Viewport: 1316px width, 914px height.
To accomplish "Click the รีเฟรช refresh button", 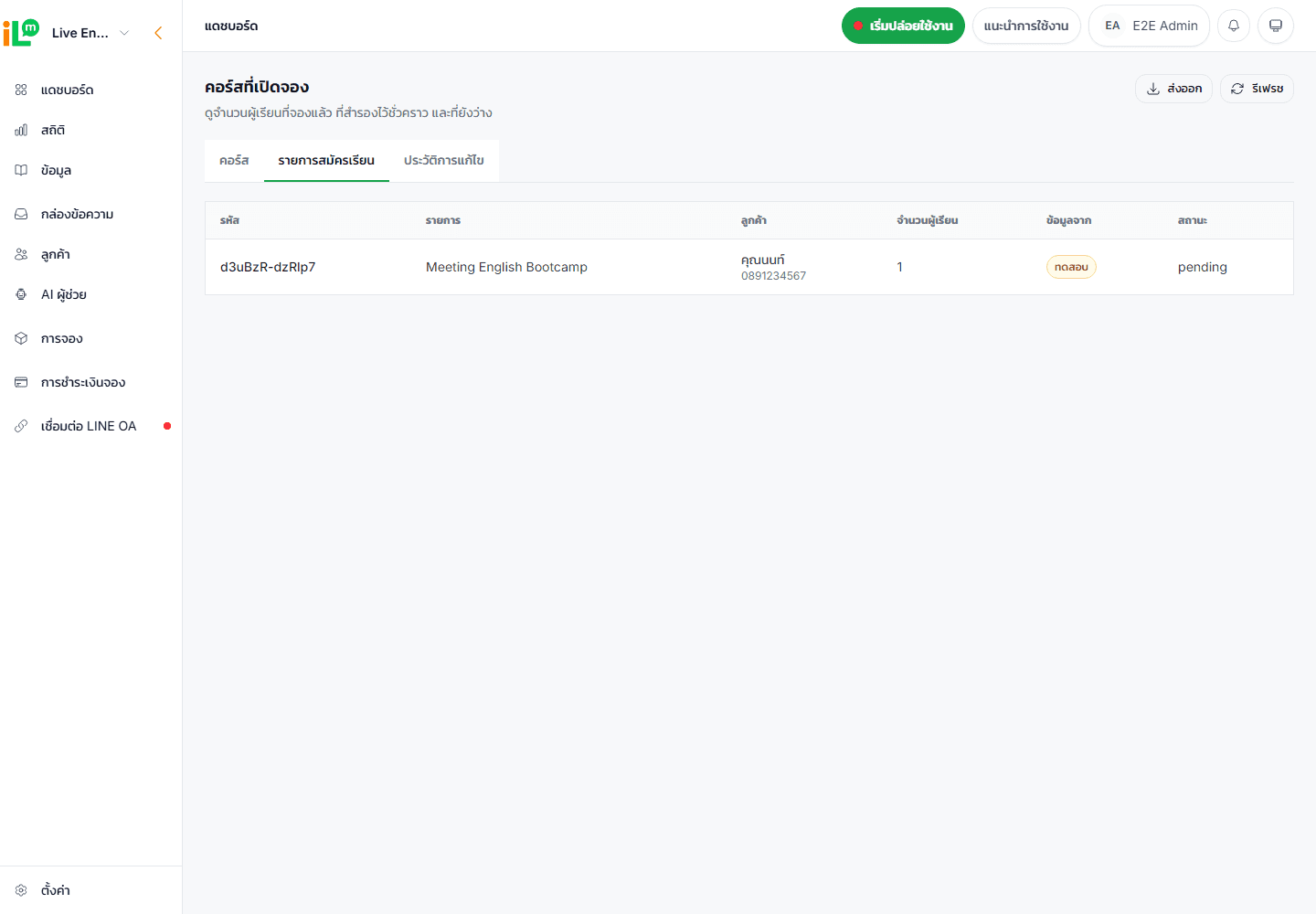I will (1257, 89).
